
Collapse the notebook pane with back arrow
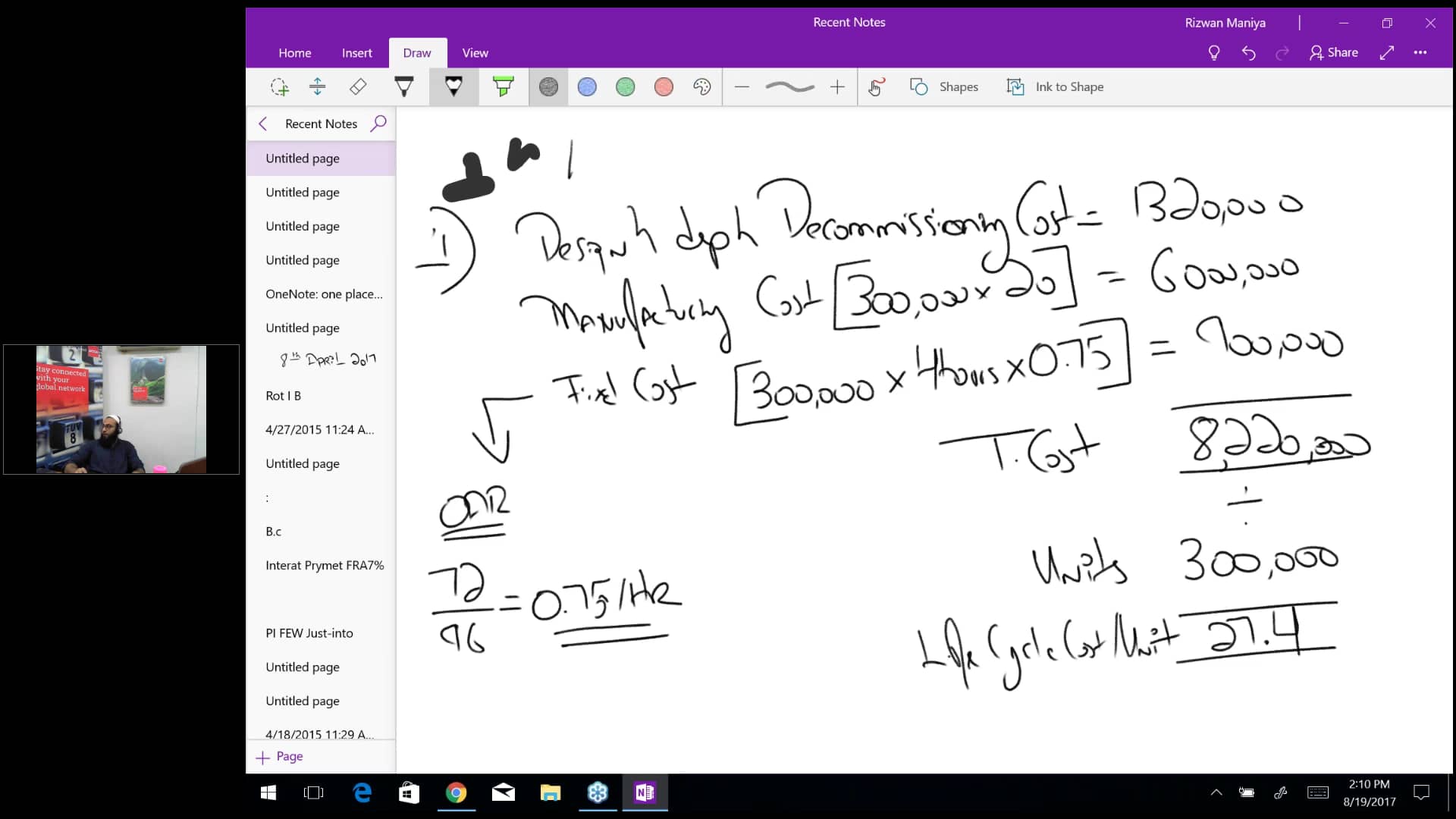(x=262, y=123)
